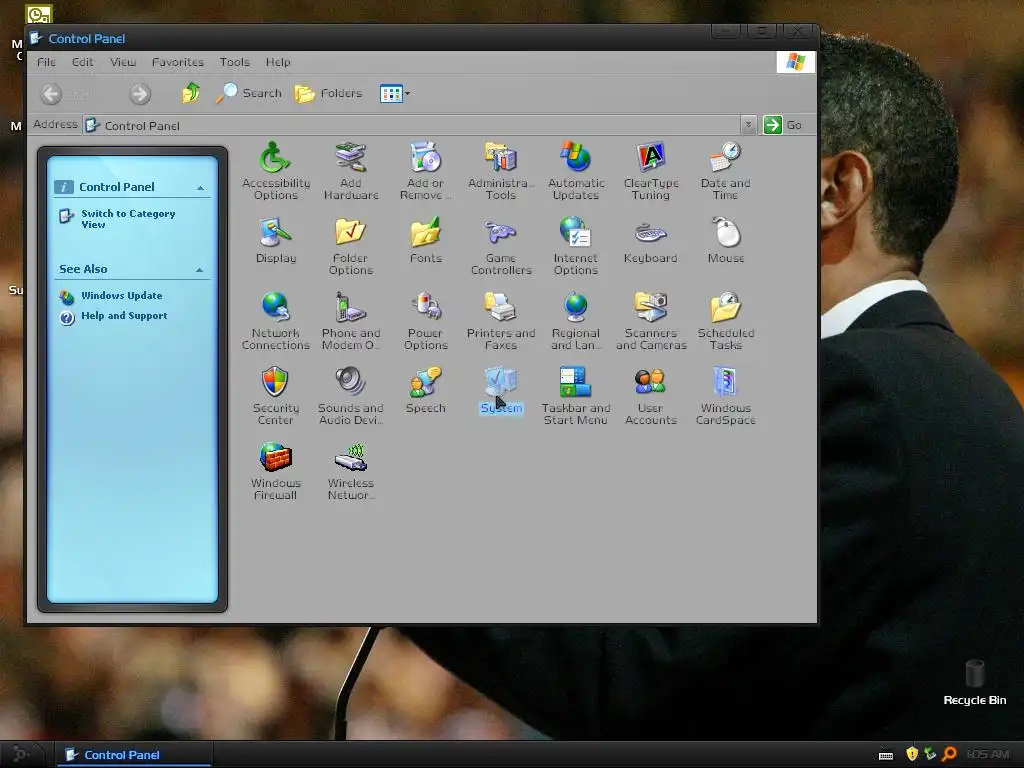Click Control Panel taskbar button
Image resolution: width=1024 pixels, height=768 pixels.
point(133,755)
